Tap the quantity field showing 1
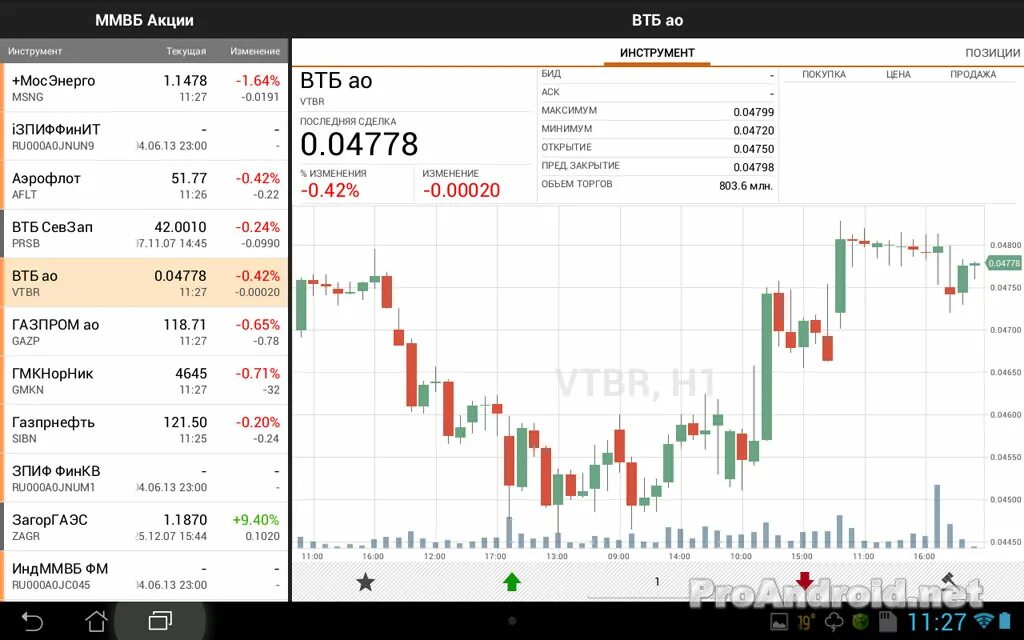This screenshot has width=1024, height=640. pos(657,582)
